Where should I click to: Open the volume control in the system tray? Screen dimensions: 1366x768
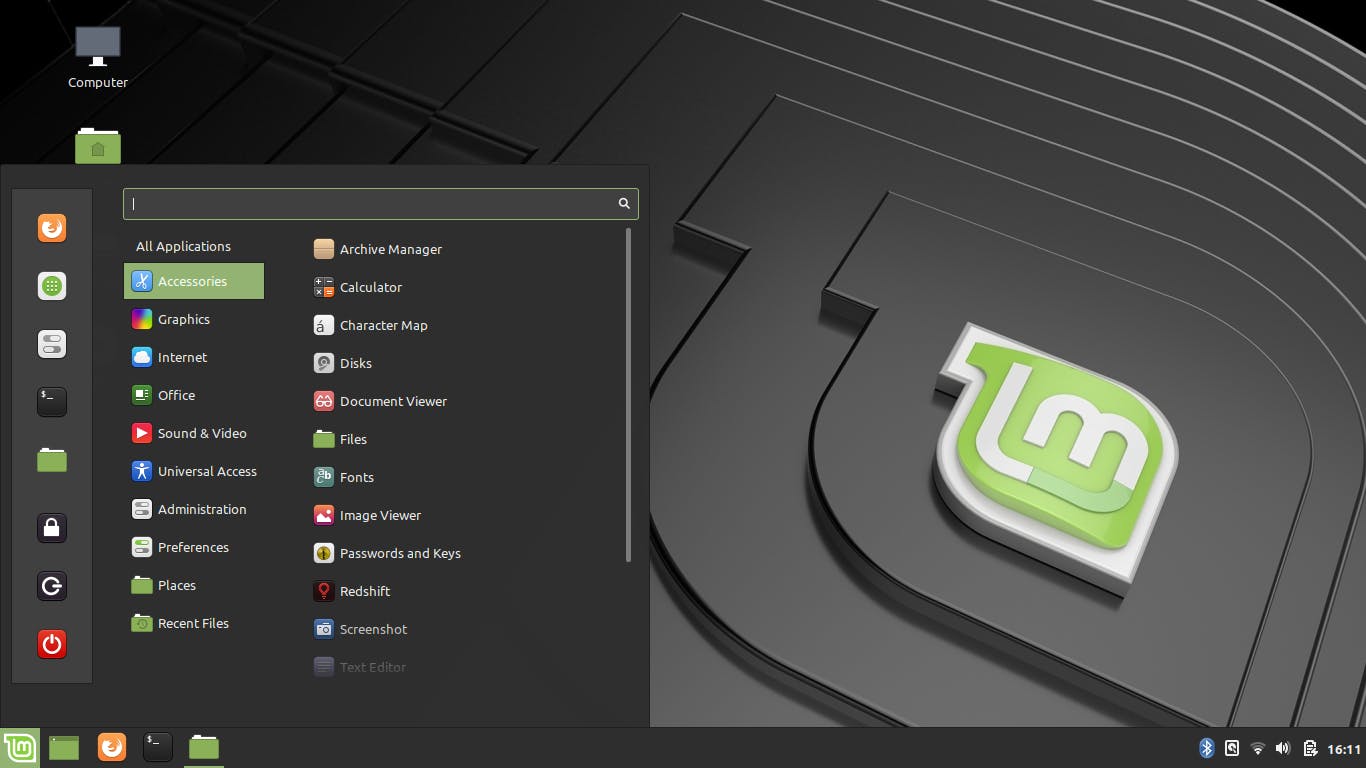point(1282,747)
